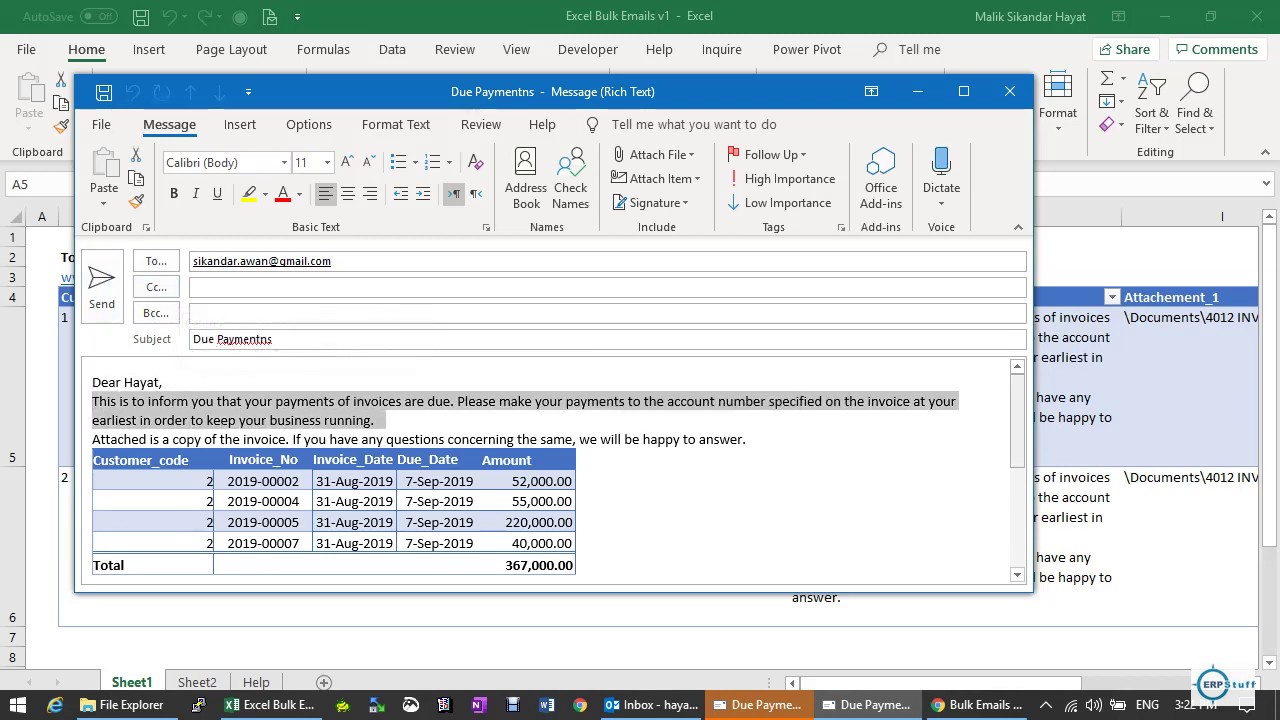The width and height of the screenshot is (1280, 720).
Task: Increase font size with Grow Font icon
Action: point(347,162)
